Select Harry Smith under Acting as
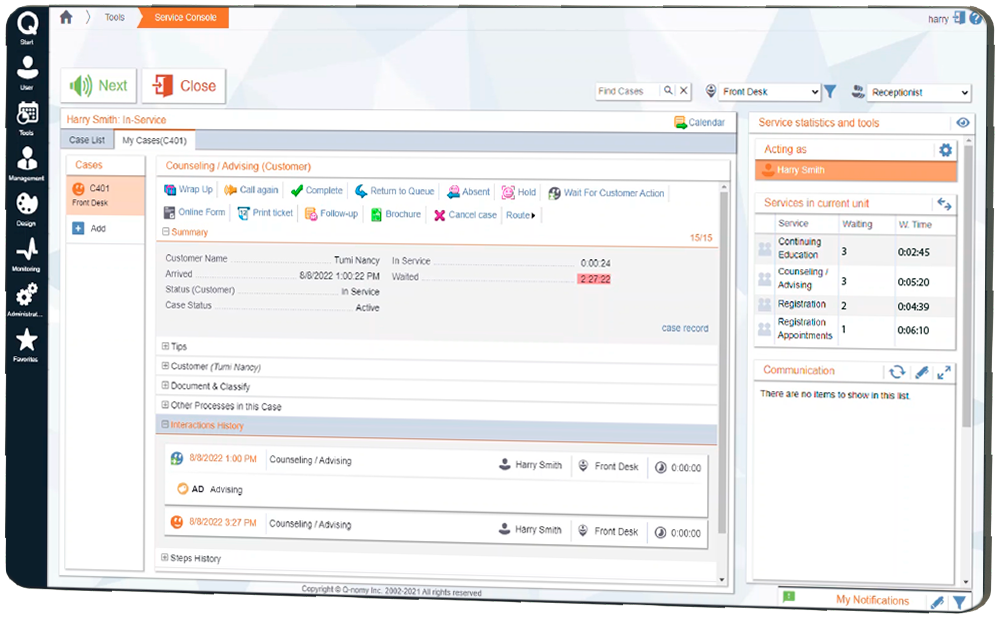Screen dimensions: 1001x622 [x=855, y=170]
